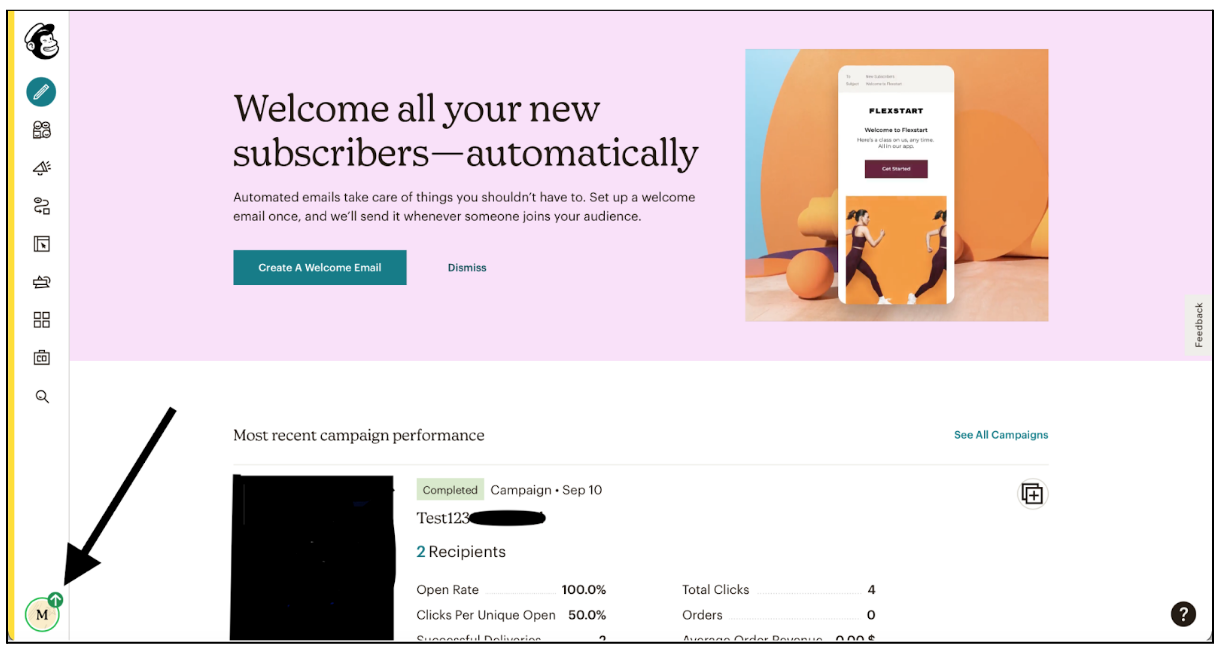1222x654 pixels.
Task: Open the Website sidebar icon
Action: [x=41, y=244]
